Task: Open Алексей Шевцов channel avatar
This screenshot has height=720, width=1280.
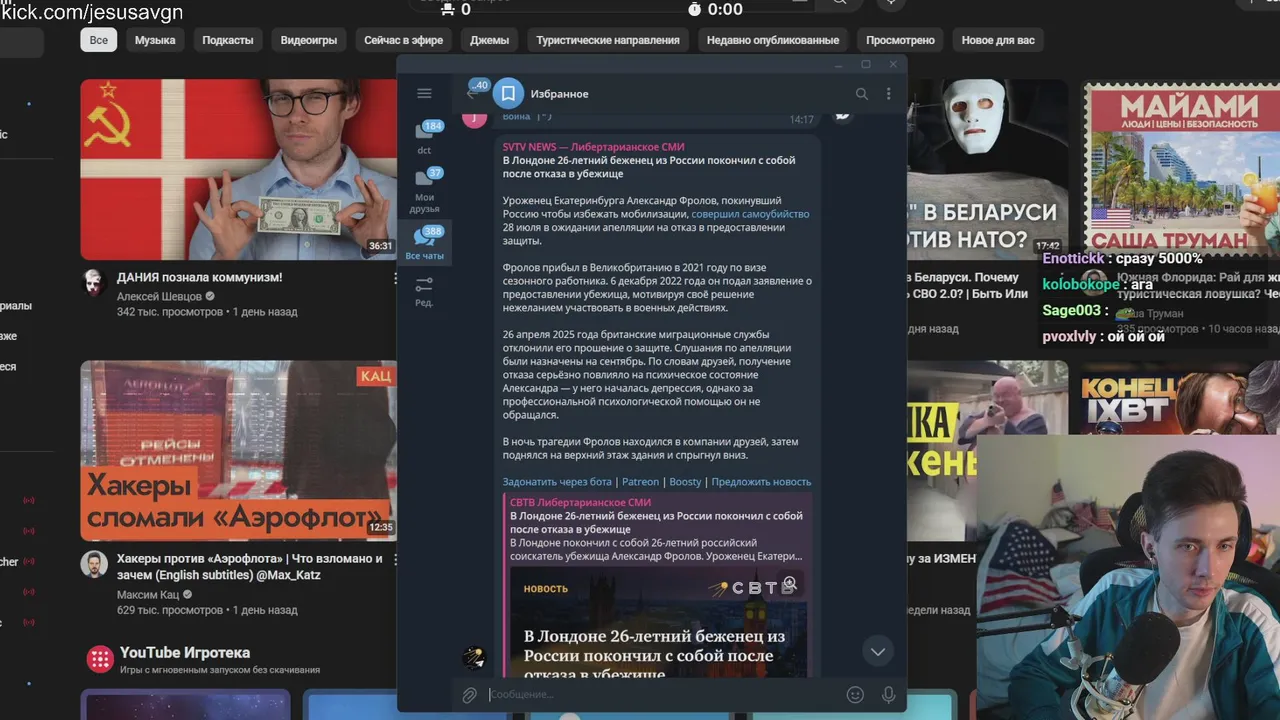Action: [x=94, y=282]
